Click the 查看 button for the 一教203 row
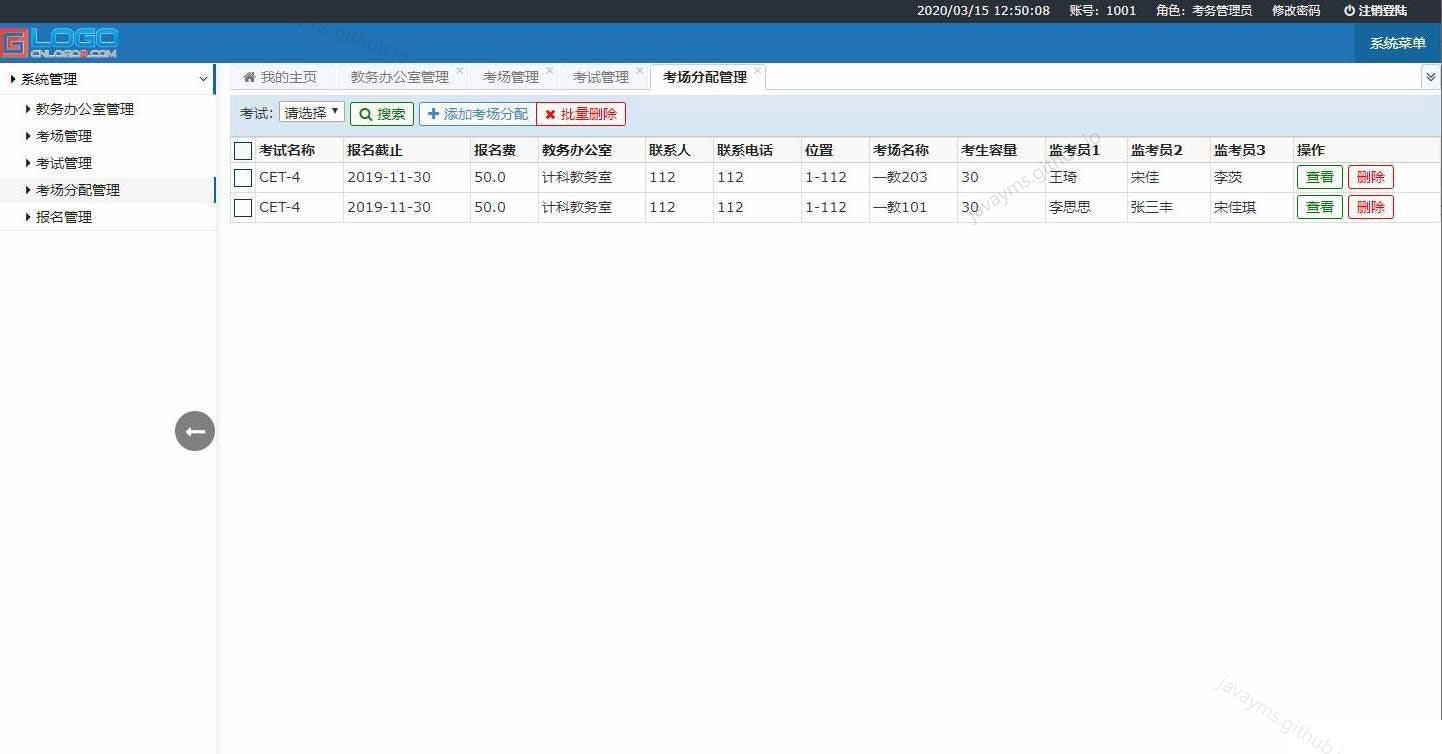This screenshot has width=1442, height=754. (1319, 177)
